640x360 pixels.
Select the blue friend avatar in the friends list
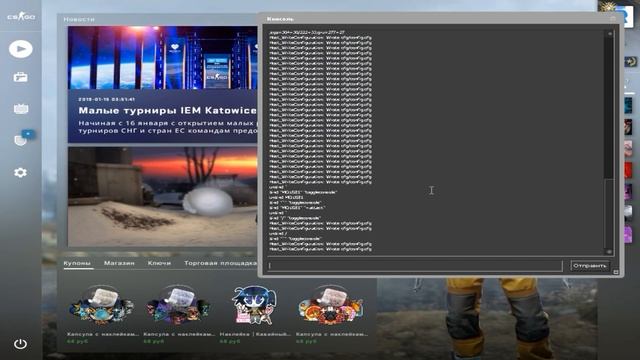tap(628, 105)
